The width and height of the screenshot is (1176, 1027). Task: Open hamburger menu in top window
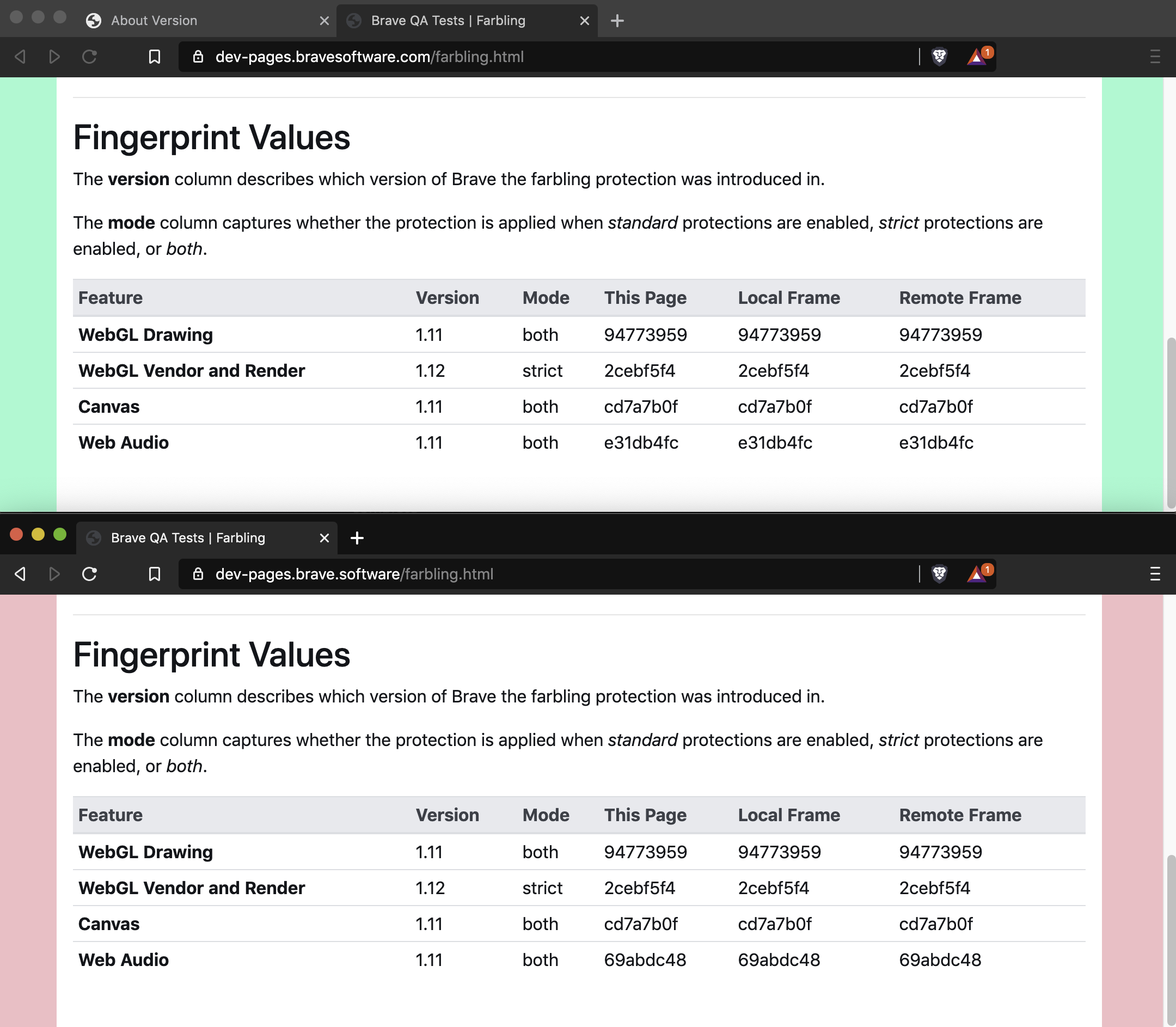tap(1155, 57)
